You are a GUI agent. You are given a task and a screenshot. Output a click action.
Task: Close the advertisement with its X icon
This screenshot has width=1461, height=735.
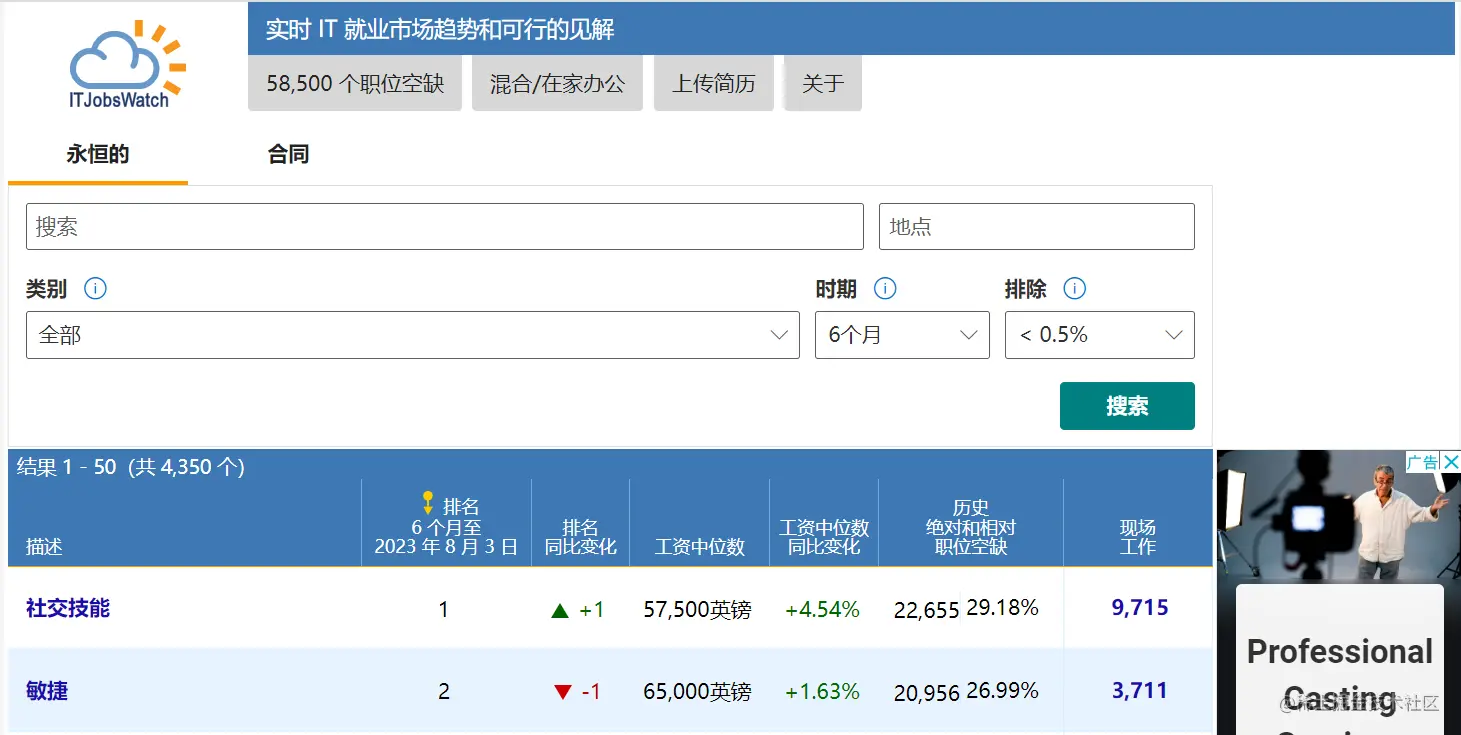coord(1452,461)
